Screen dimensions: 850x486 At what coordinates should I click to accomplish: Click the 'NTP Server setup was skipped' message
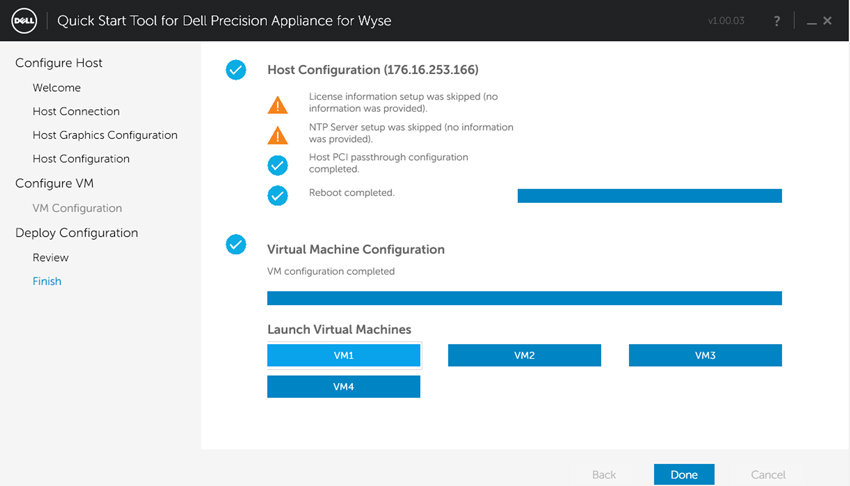411,133
